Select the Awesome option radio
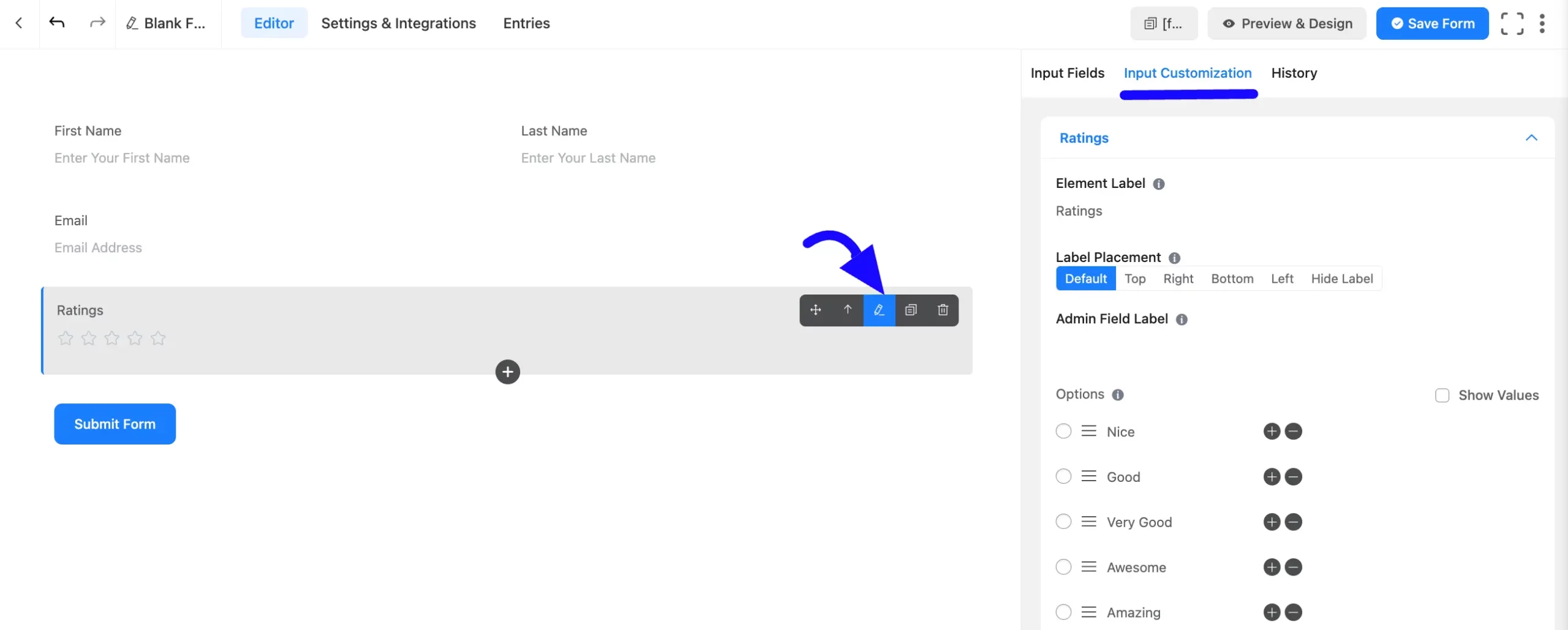Image resolution: width=1568 pixels, height=630 pixels. click(1063, 567)
